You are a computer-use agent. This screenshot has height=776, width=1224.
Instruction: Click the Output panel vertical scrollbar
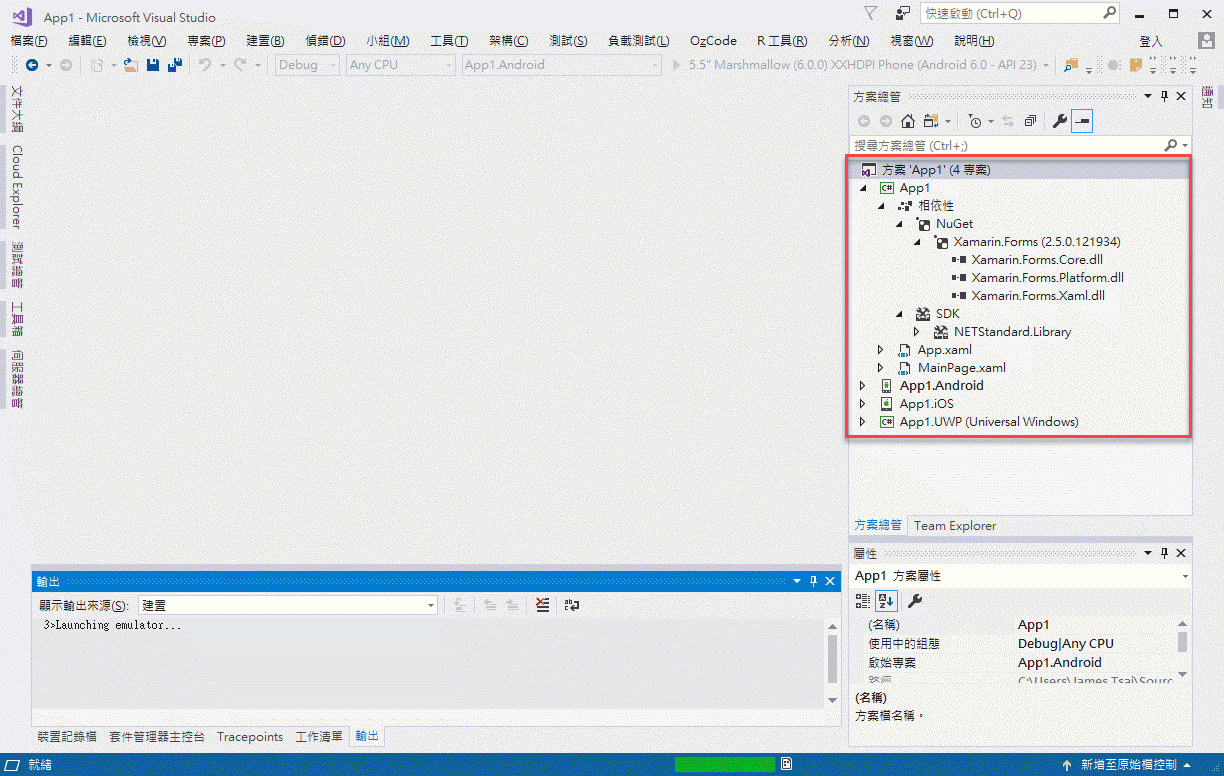tap(832, 664)
